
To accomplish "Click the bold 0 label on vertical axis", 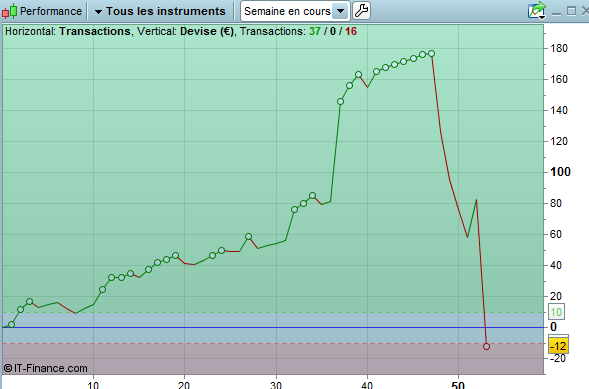I will click(x=553, y=327).
